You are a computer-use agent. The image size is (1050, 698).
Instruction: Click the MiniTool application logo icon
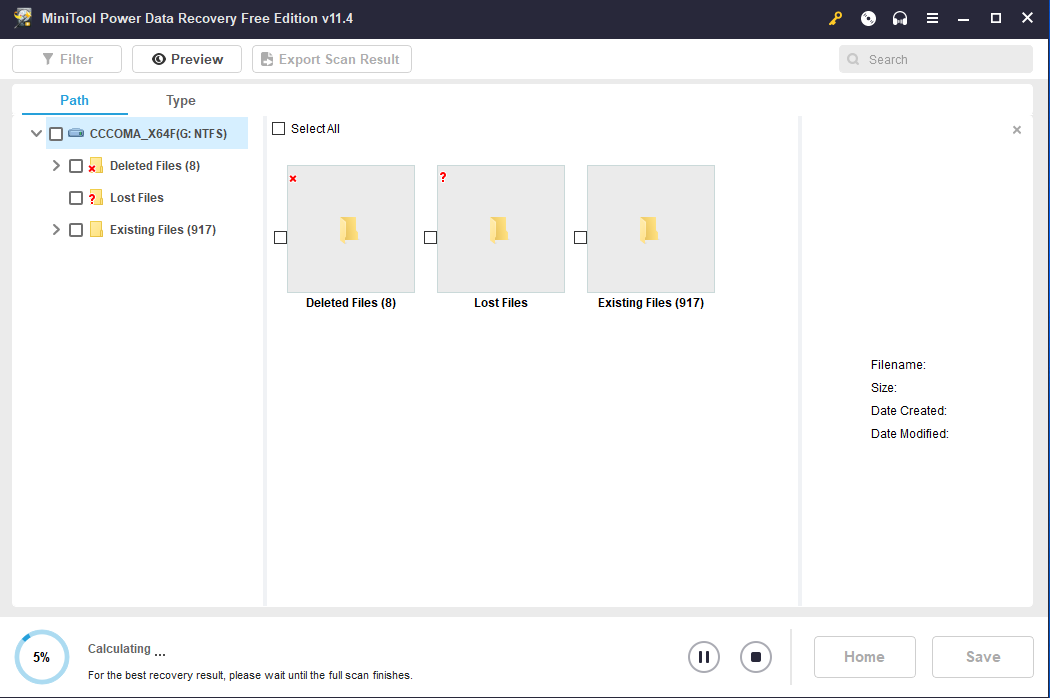pyautogui.click(x=23, y=18)
